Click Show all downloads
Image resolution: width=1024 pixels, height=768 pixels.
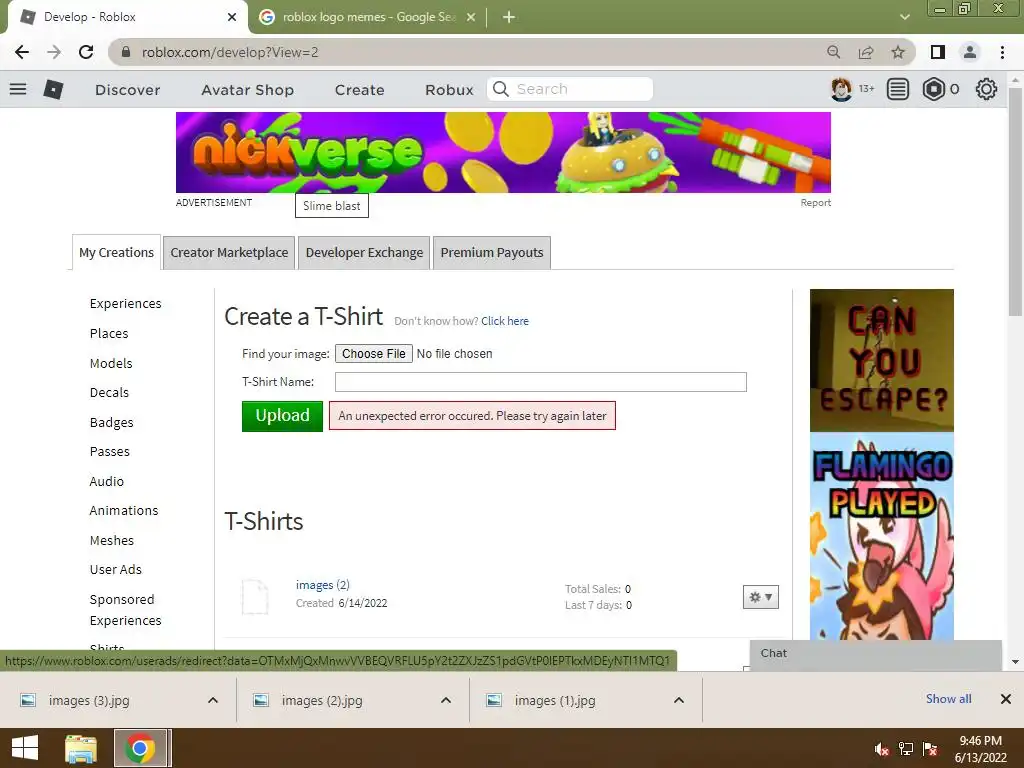[948, 699]
